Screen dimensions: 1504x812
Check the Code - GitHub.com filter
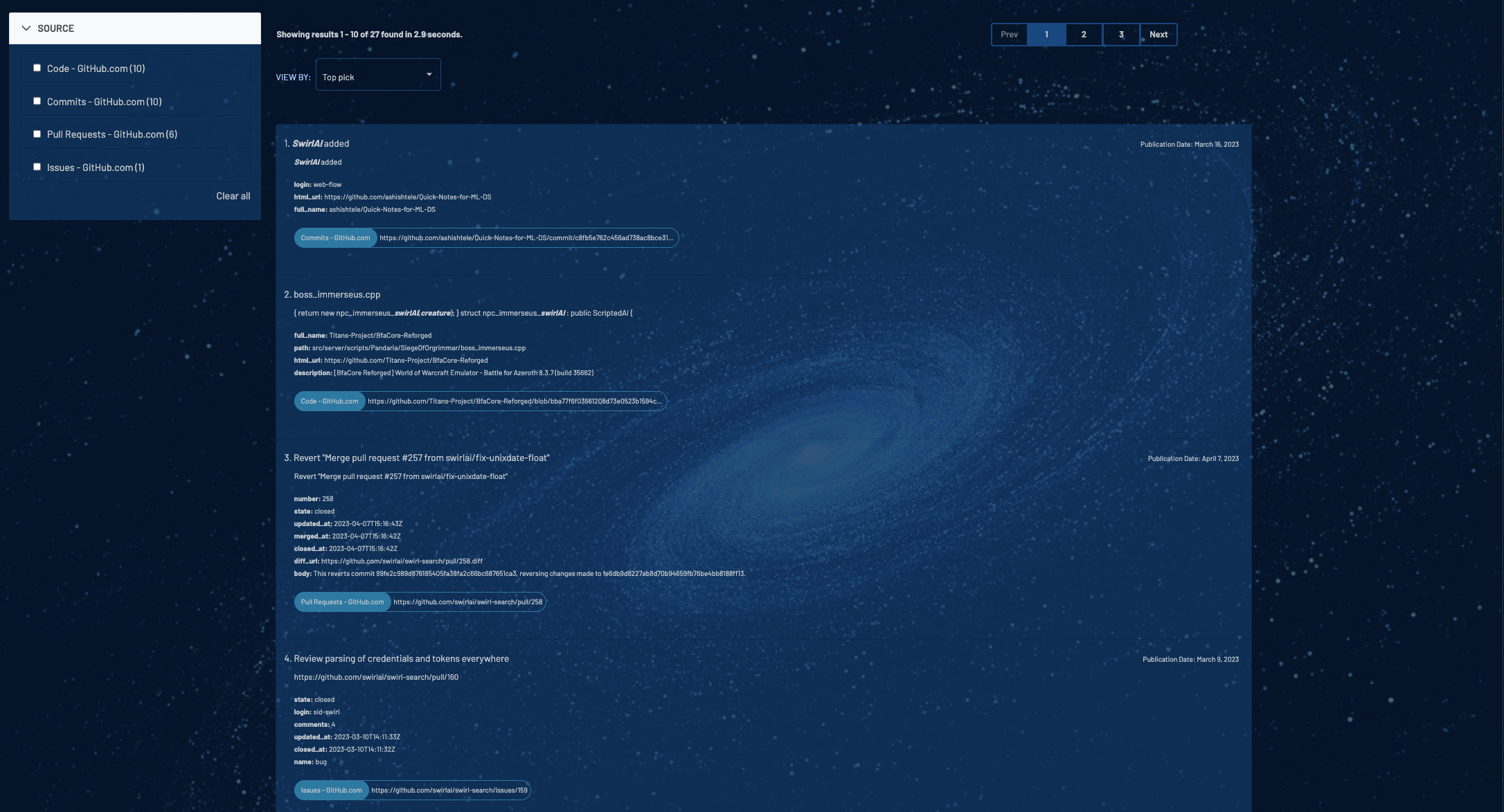click(x=37, y=68)
